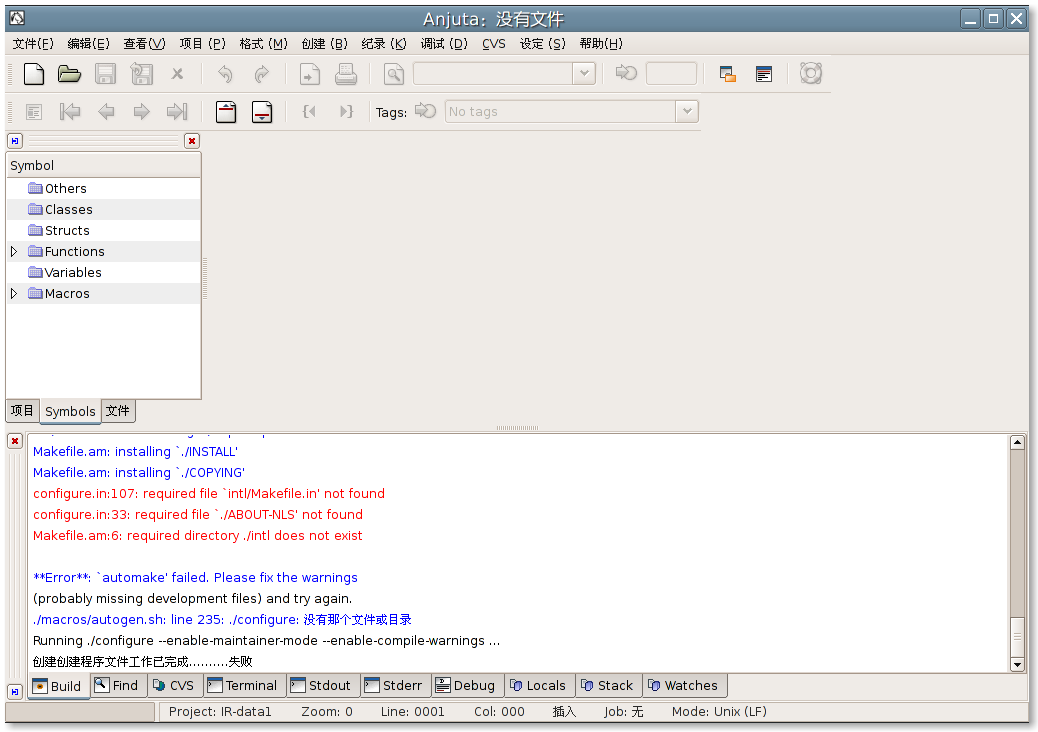The height and width of the screenshot is (732, 1038).
Task: Open the 查看(V) menu
Action: click(144, 44)
